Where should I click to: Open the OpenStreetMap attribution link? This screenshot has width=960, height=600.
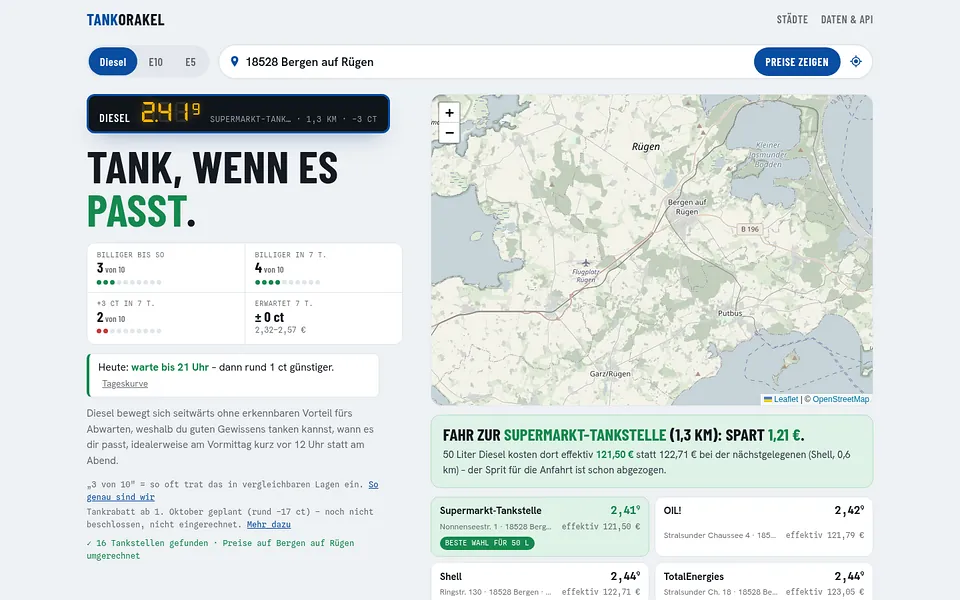(x=841, y=399)
